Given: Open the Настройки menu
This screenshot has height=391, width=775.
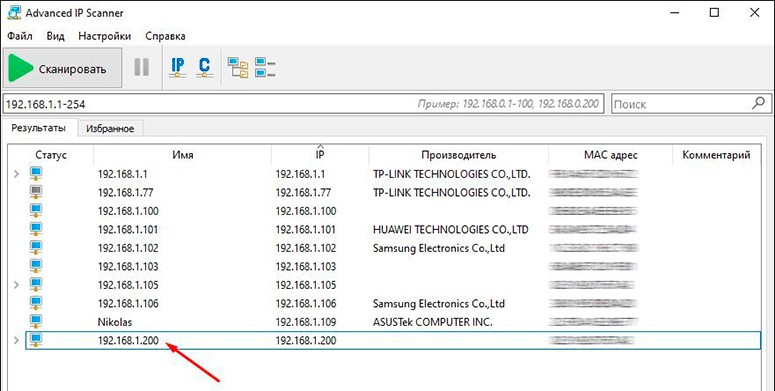Looking at the screenshot, I should tap(105, 36).
